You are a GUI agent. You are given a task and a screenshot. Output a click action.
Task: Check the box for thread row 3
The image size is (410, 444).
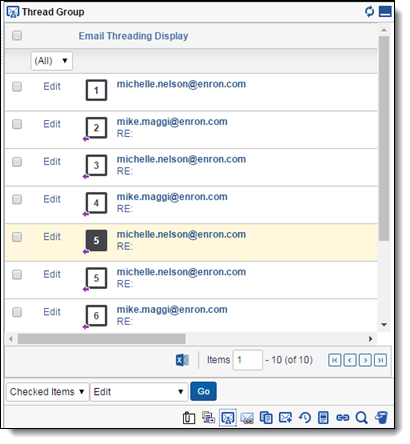[x=17, y=162]
